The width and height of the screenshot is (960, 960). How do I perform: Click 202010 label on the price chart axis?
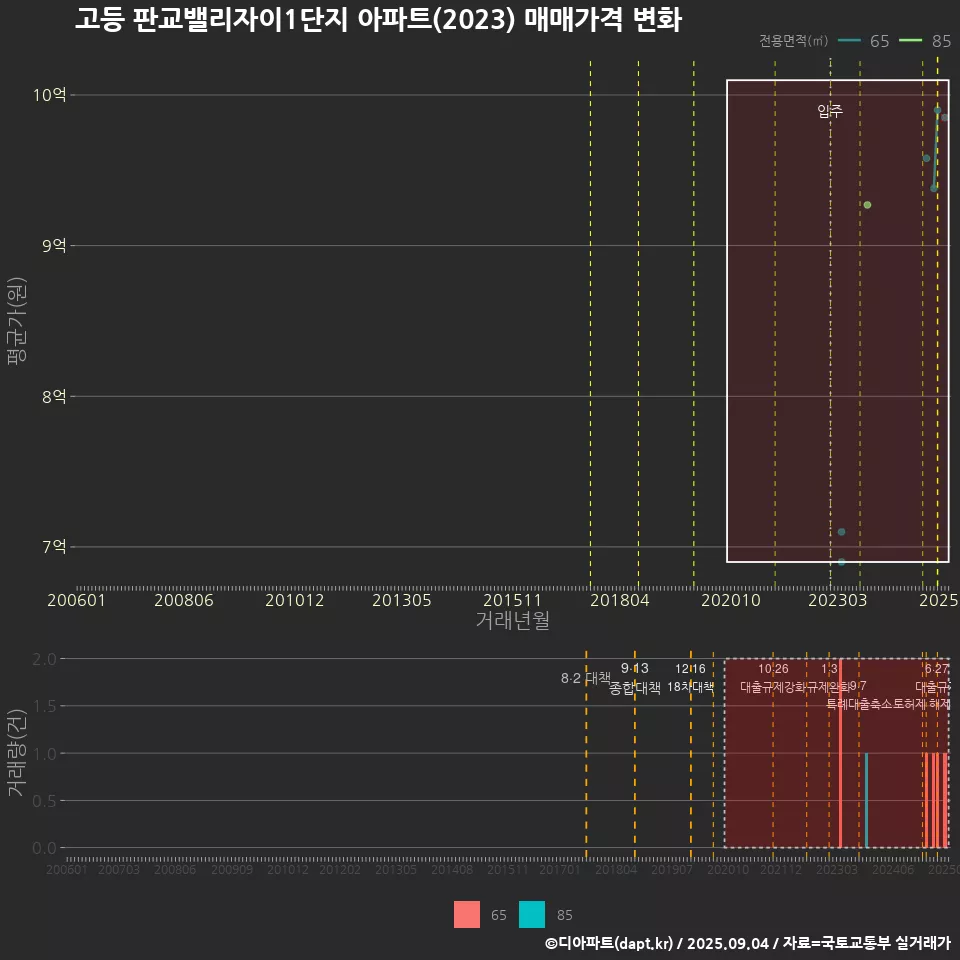(730, 600)
